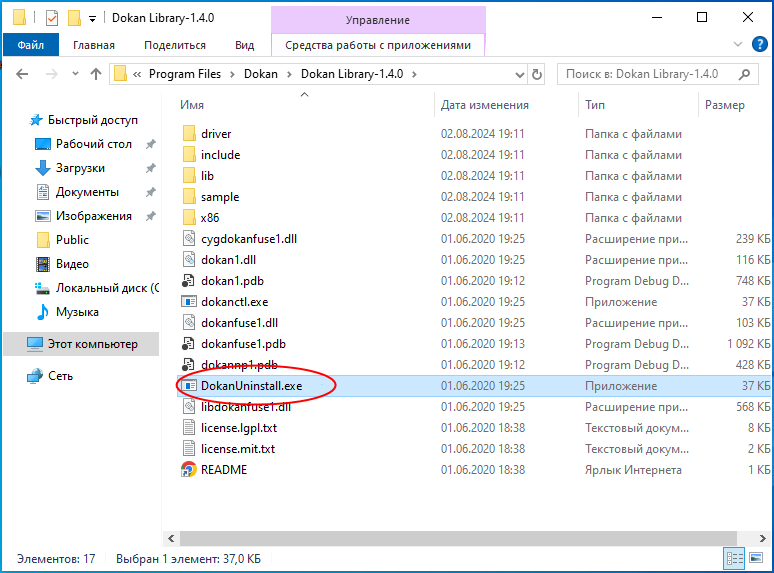Open Локальный диск in navigation pane
The image size is (774, 573).
click(x=107, y=288)
